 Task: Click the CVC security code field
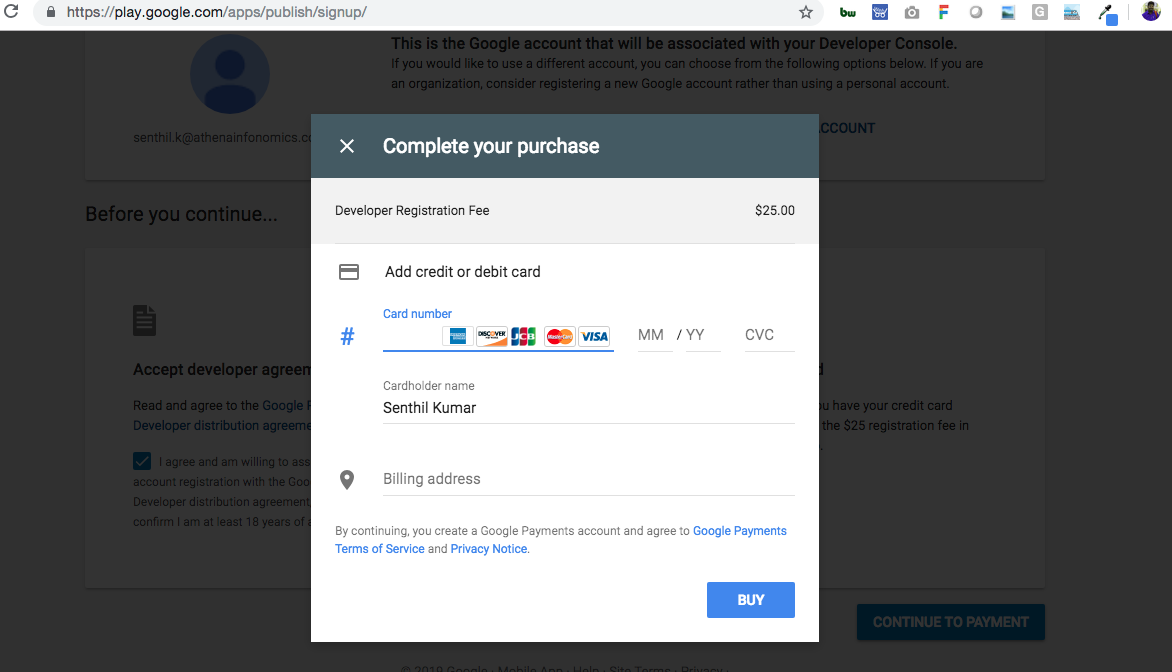(x=769, y=335)
